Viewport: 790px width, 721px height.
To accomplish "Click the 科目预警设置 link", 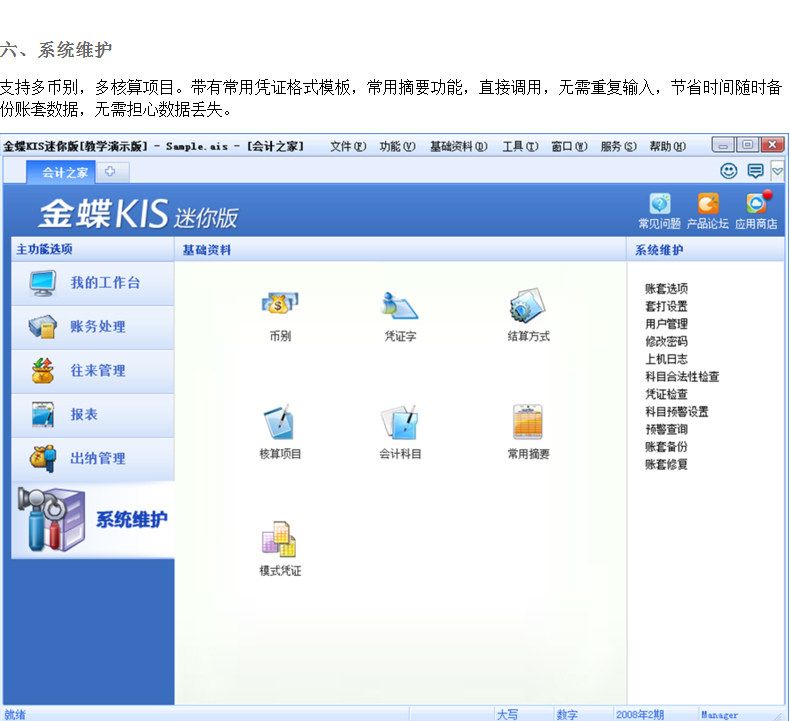I will [677, 412].
